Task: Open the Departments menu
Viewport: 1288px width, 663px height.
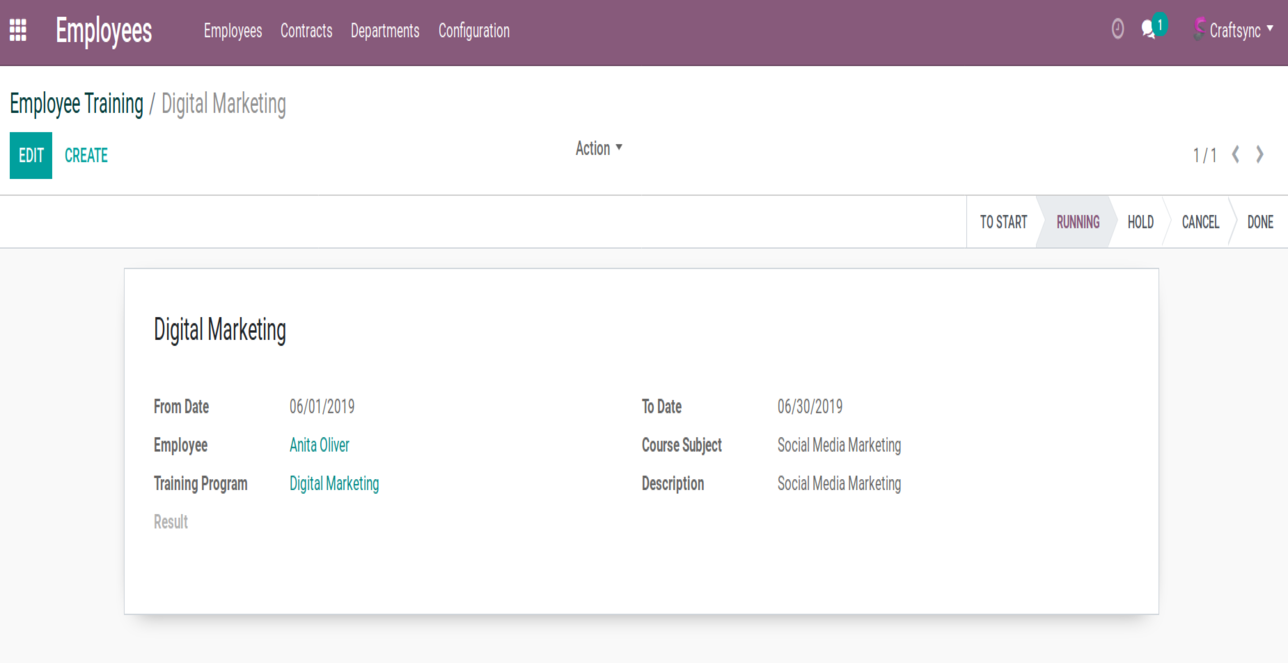Action: click(385, 31)
